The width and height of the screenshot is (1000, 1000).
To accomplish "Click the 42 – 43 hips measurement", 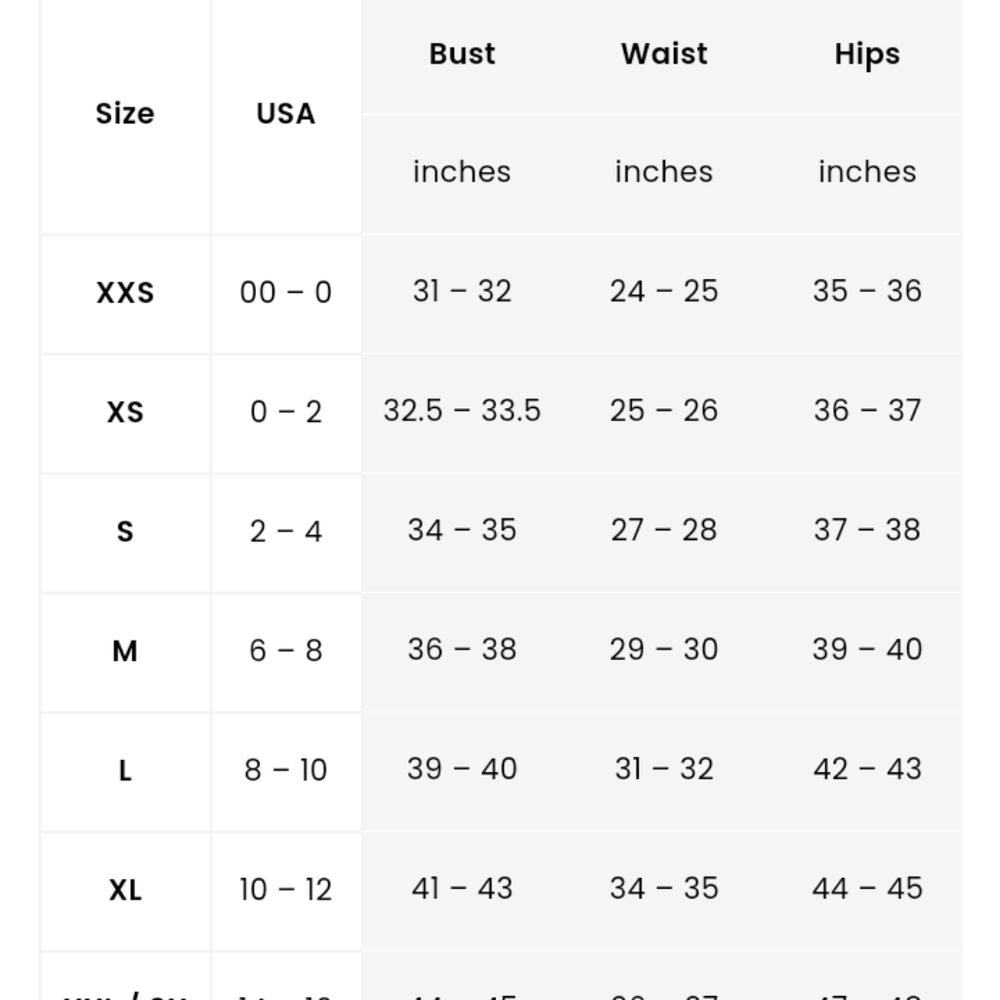I will 867,769.
